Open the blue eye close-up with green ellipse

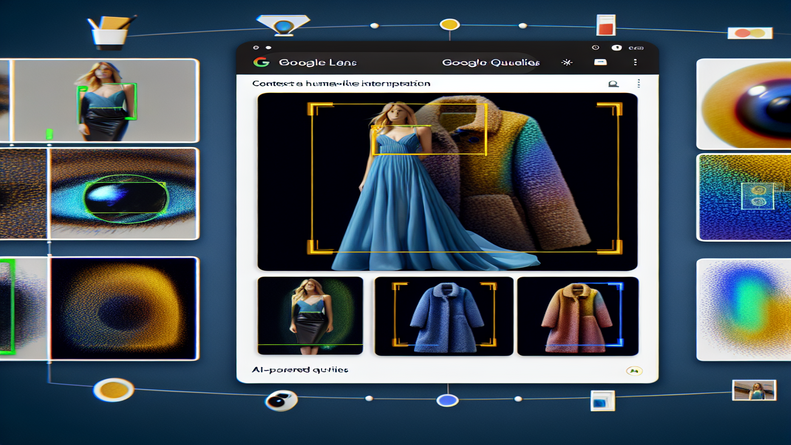[123, 193]
